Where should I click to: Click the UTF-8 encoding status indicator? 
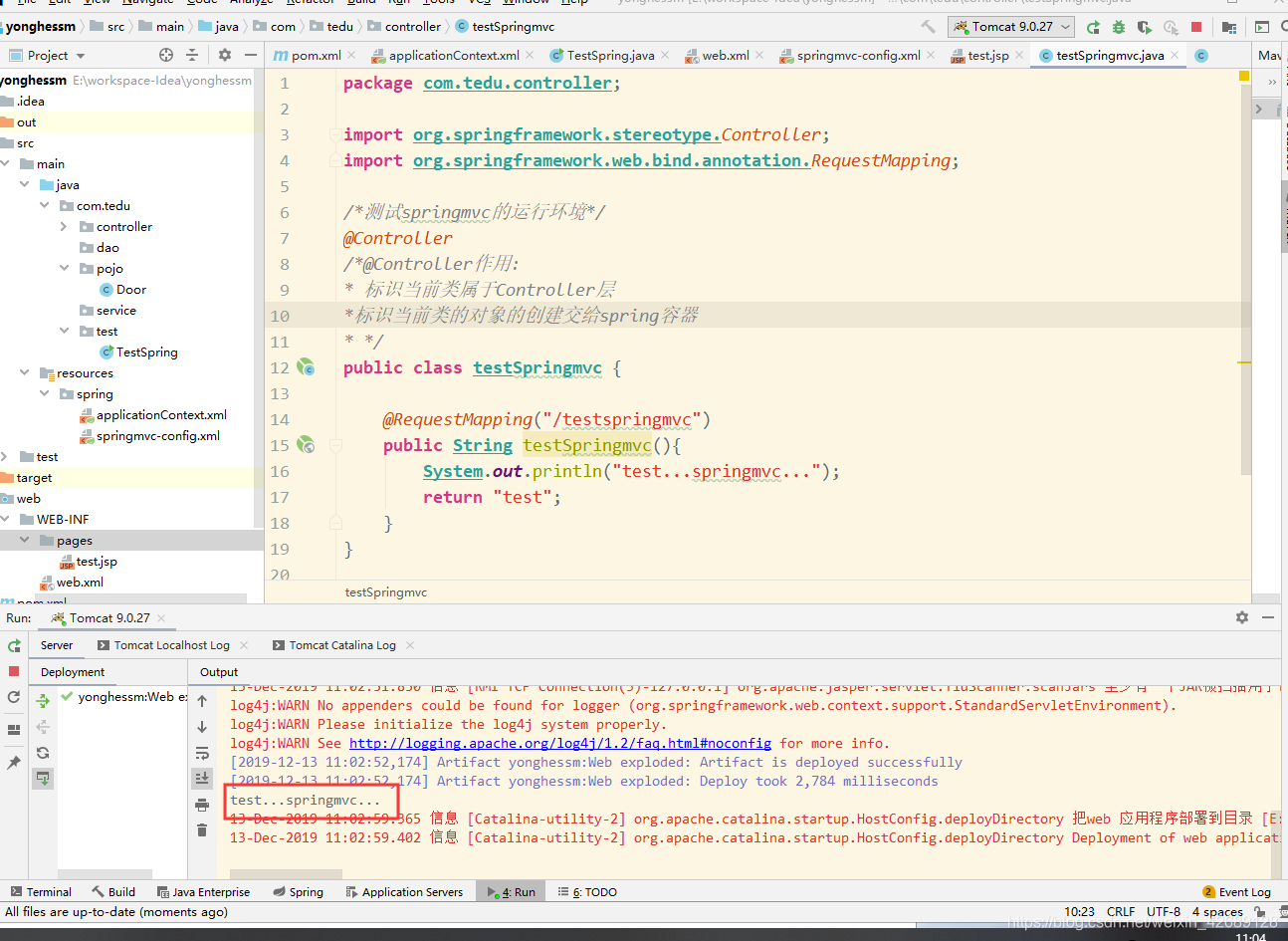[x=1164, y=911]
